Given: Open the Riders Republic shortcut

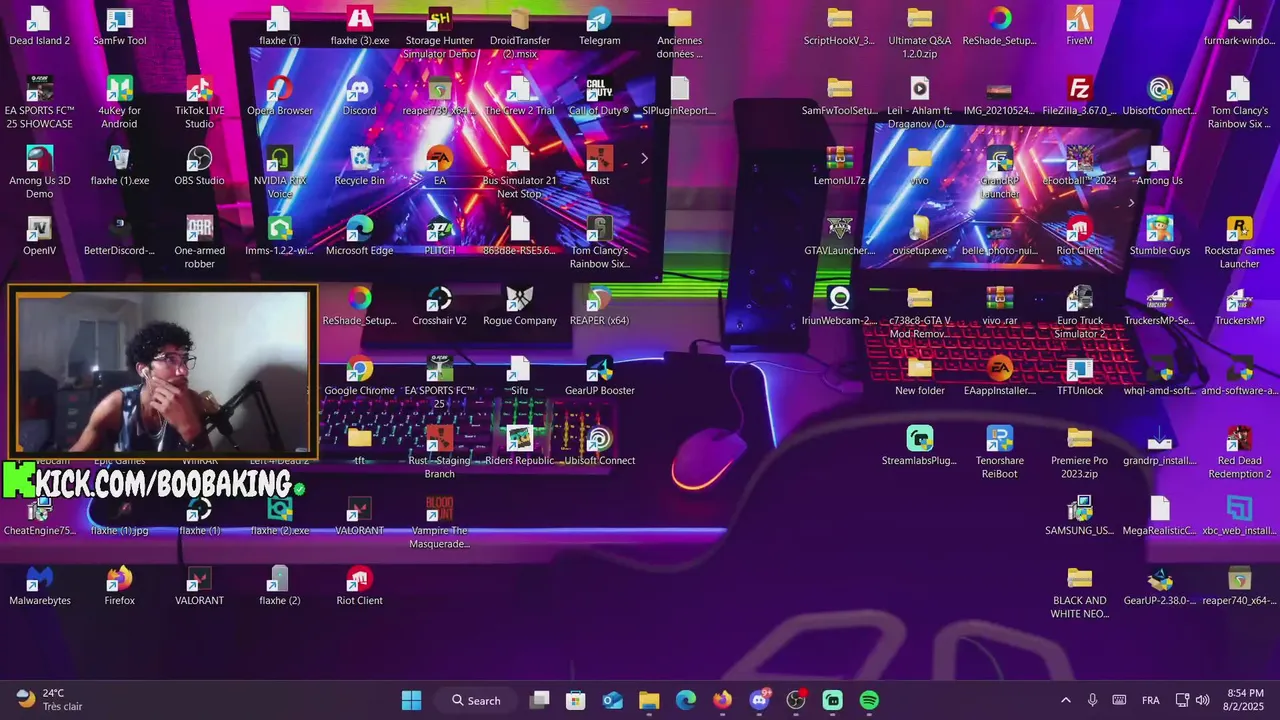Looking at the screenshot, I should (x=520, y=447).
